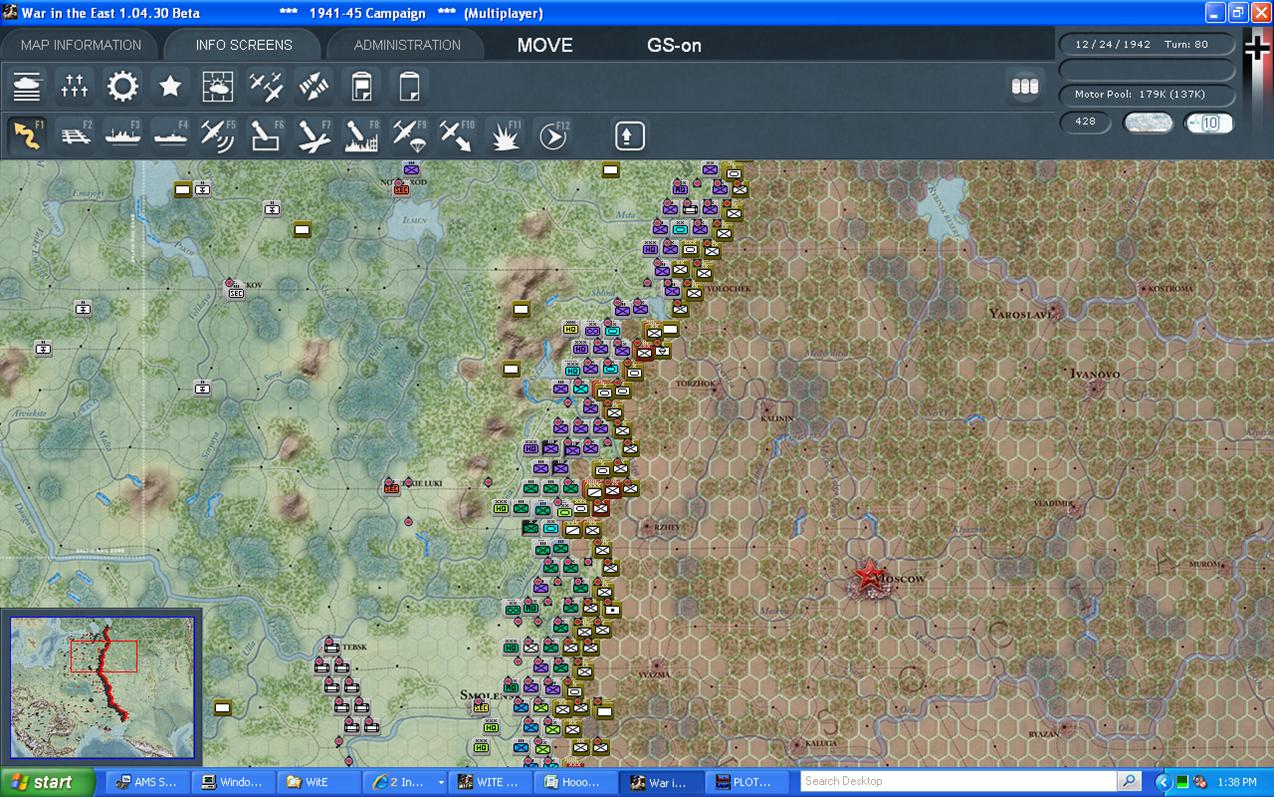Click the star victory screen icon

tap(170, 86)
